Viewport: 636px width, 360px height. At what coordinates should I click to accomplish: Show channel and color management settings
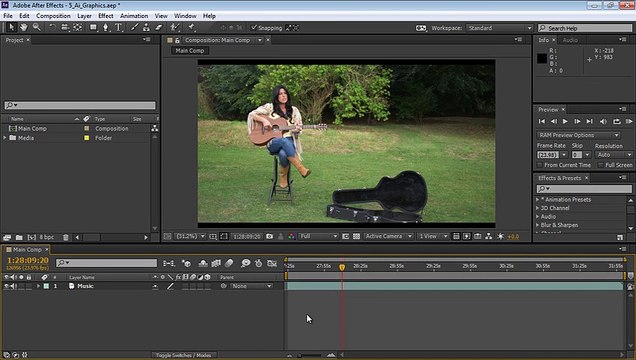click(x=291, y=236)
